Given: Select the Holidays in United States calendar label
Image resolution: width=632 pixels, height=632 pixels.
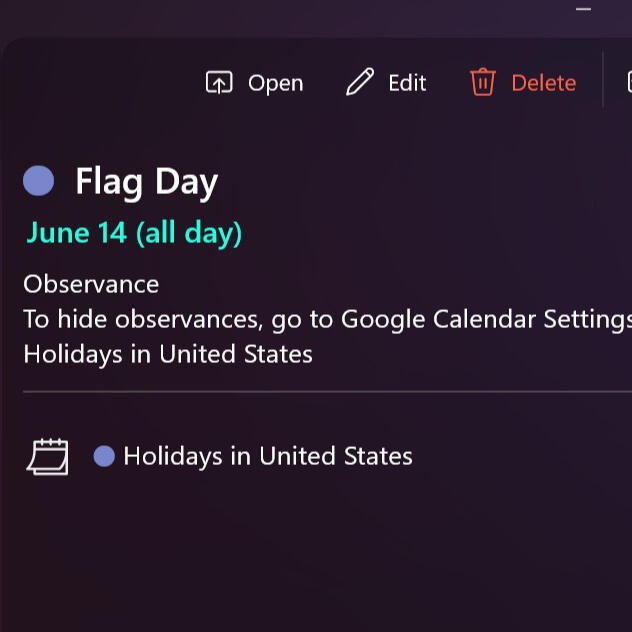Looking at the screenshot, I should 267,457.
